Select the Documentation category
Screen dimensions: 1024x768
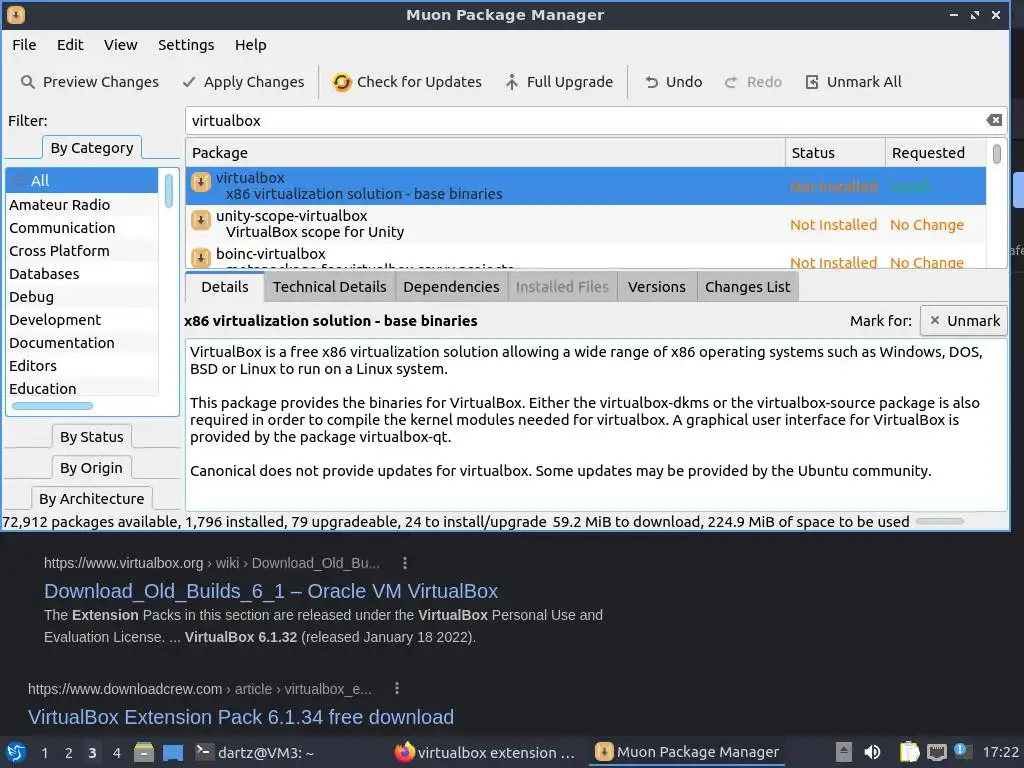(x=82, y=343)
